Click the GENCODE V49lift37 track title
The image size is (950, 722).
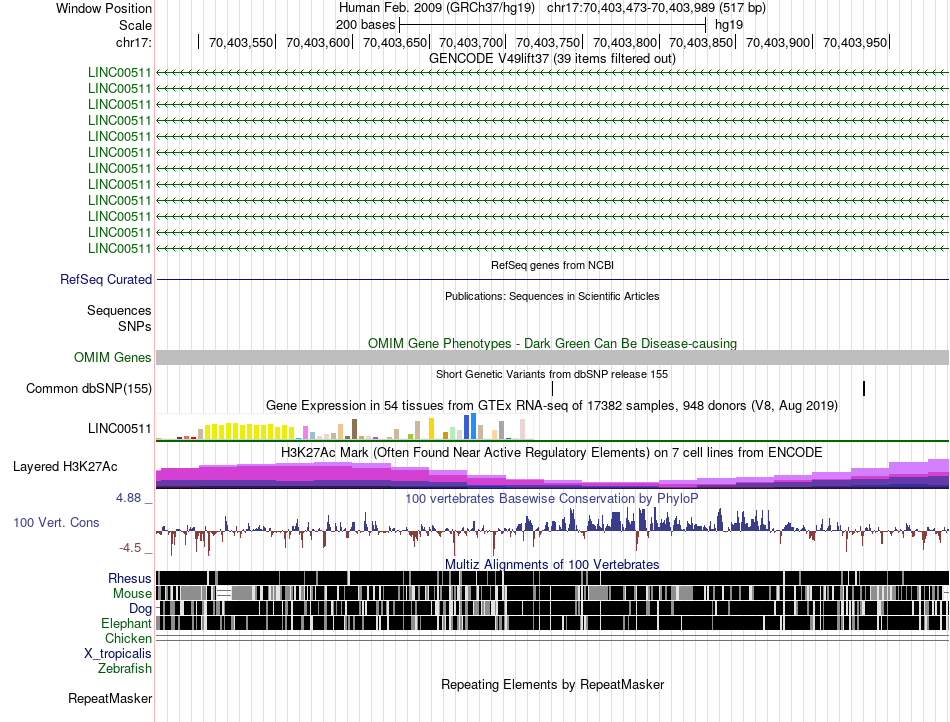click(552, 58)
